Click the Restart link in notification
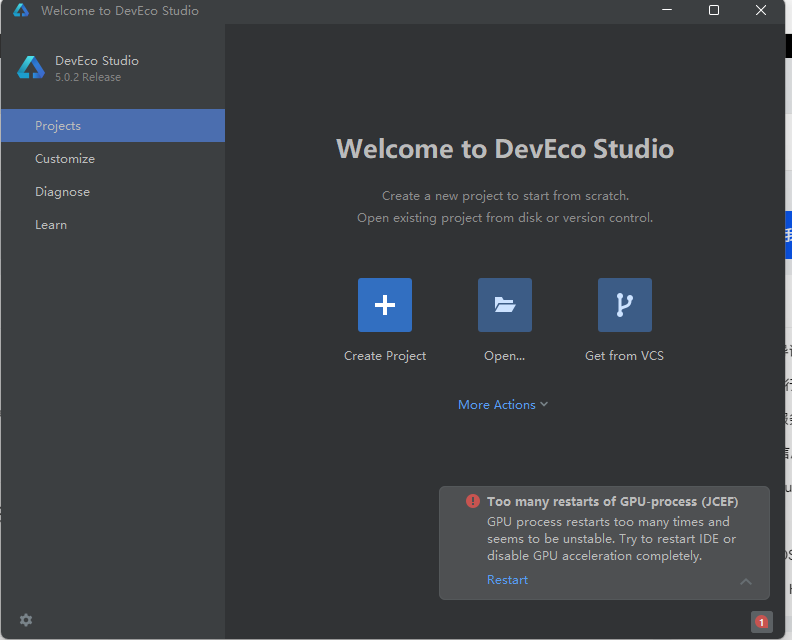This screenshot has height=640, width=792. (x=507, y=580)
